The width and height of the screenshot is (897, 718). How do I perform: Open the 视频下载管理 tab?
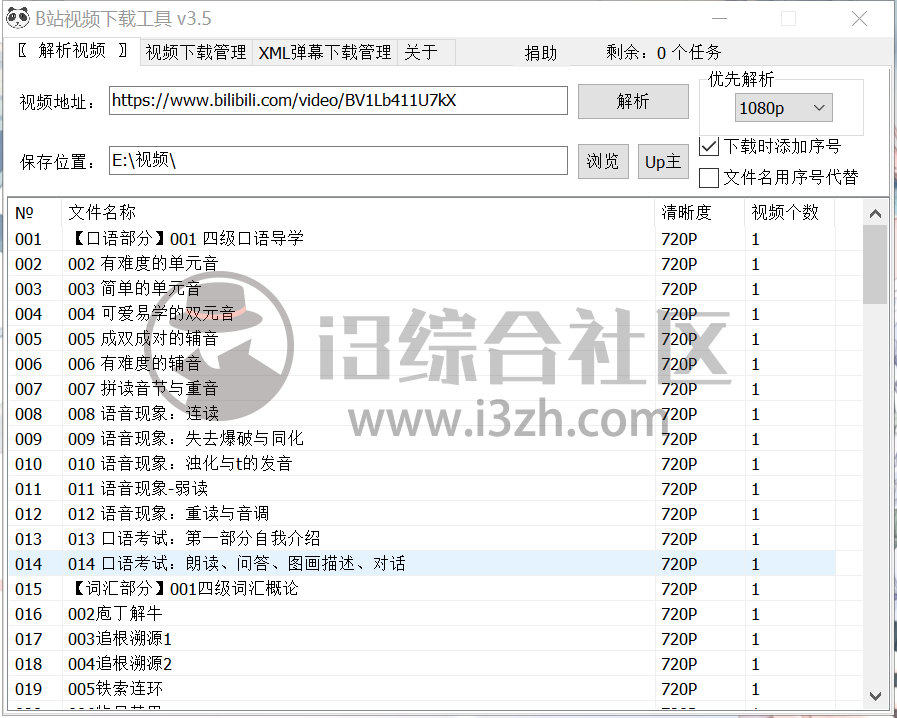[x=196, y=53]
